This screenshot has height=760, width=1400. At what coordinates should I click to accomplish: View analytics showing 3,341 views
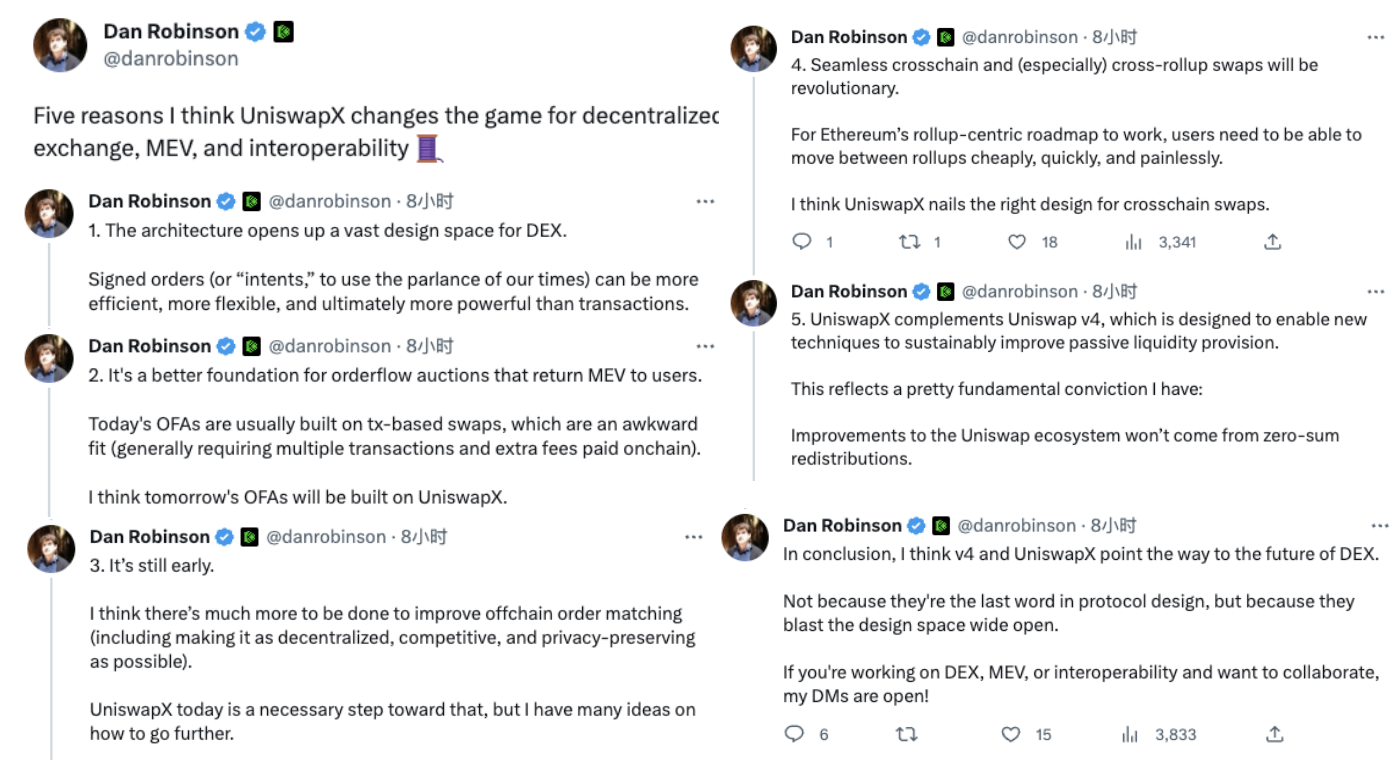(x=1133, y=242)
